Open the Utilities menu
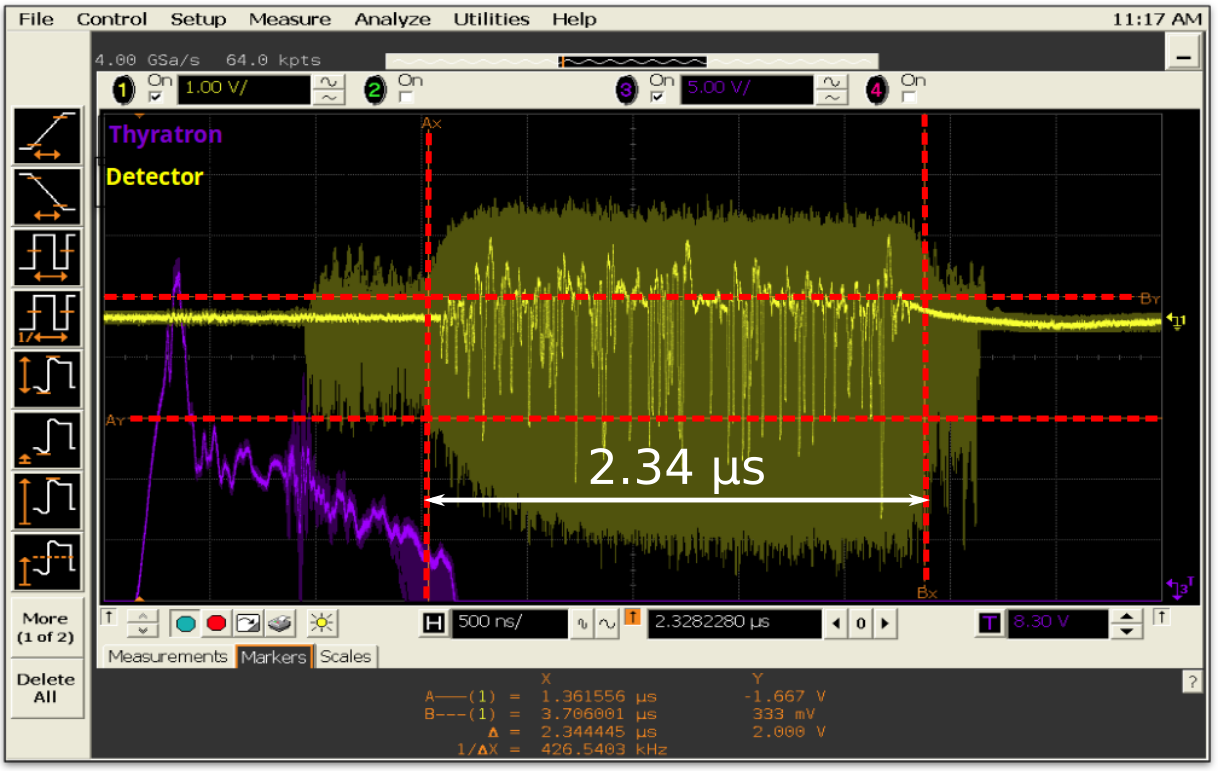The height and width of the screenshot is (771, 1218). (x=492, y=19)
